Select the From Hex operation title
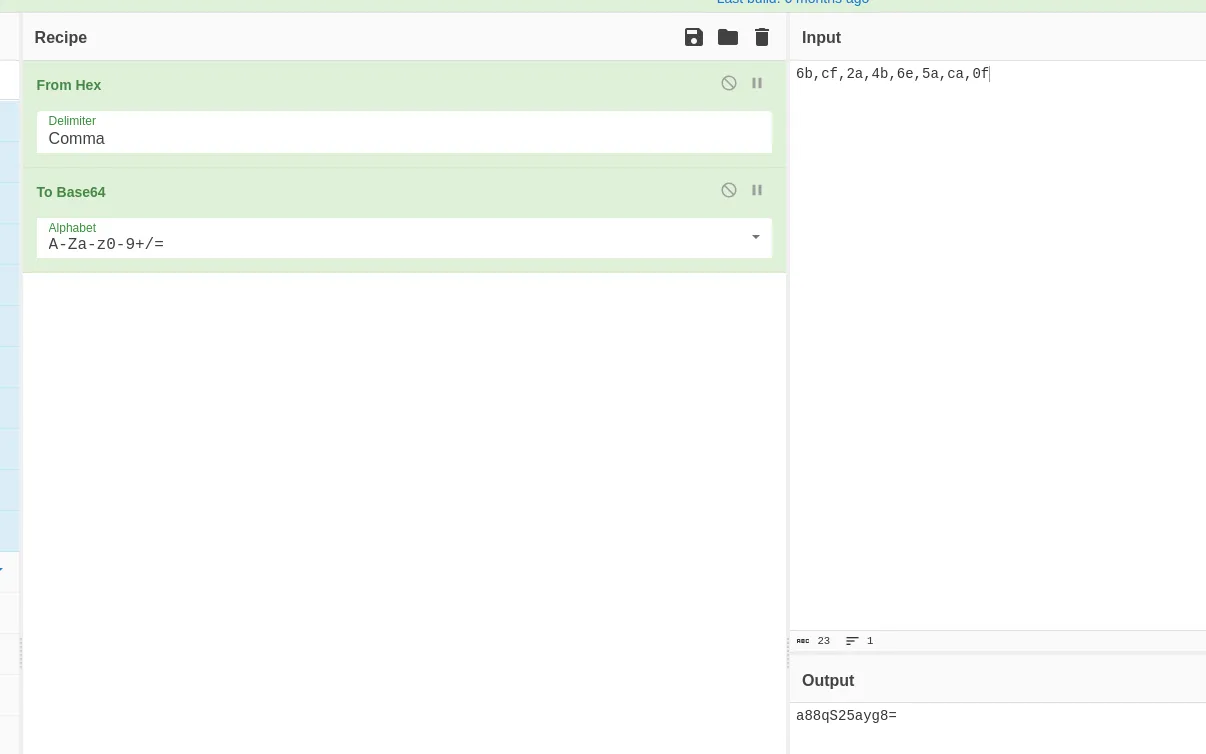1206x754 pixels. point(69,85)
